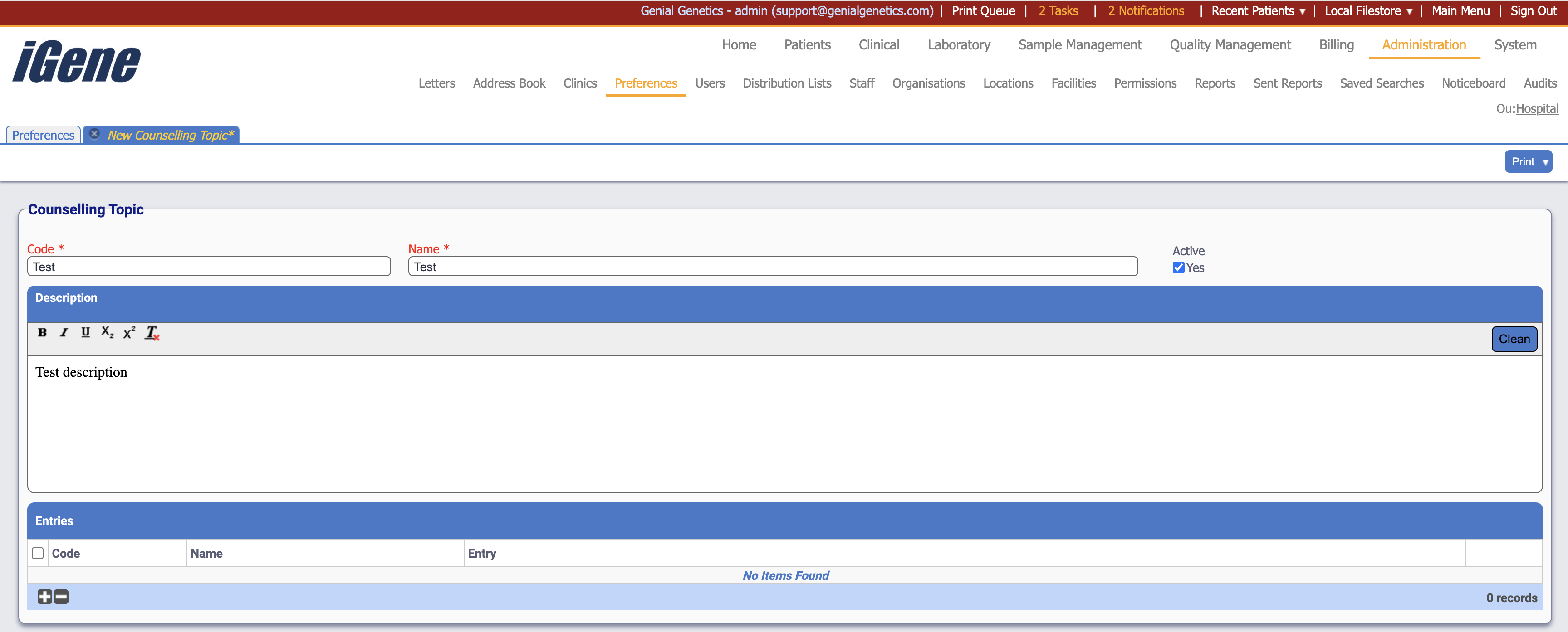Apply bold formatting in description editor
This screenshot has width=1568, height=632.
click(42, 332)
